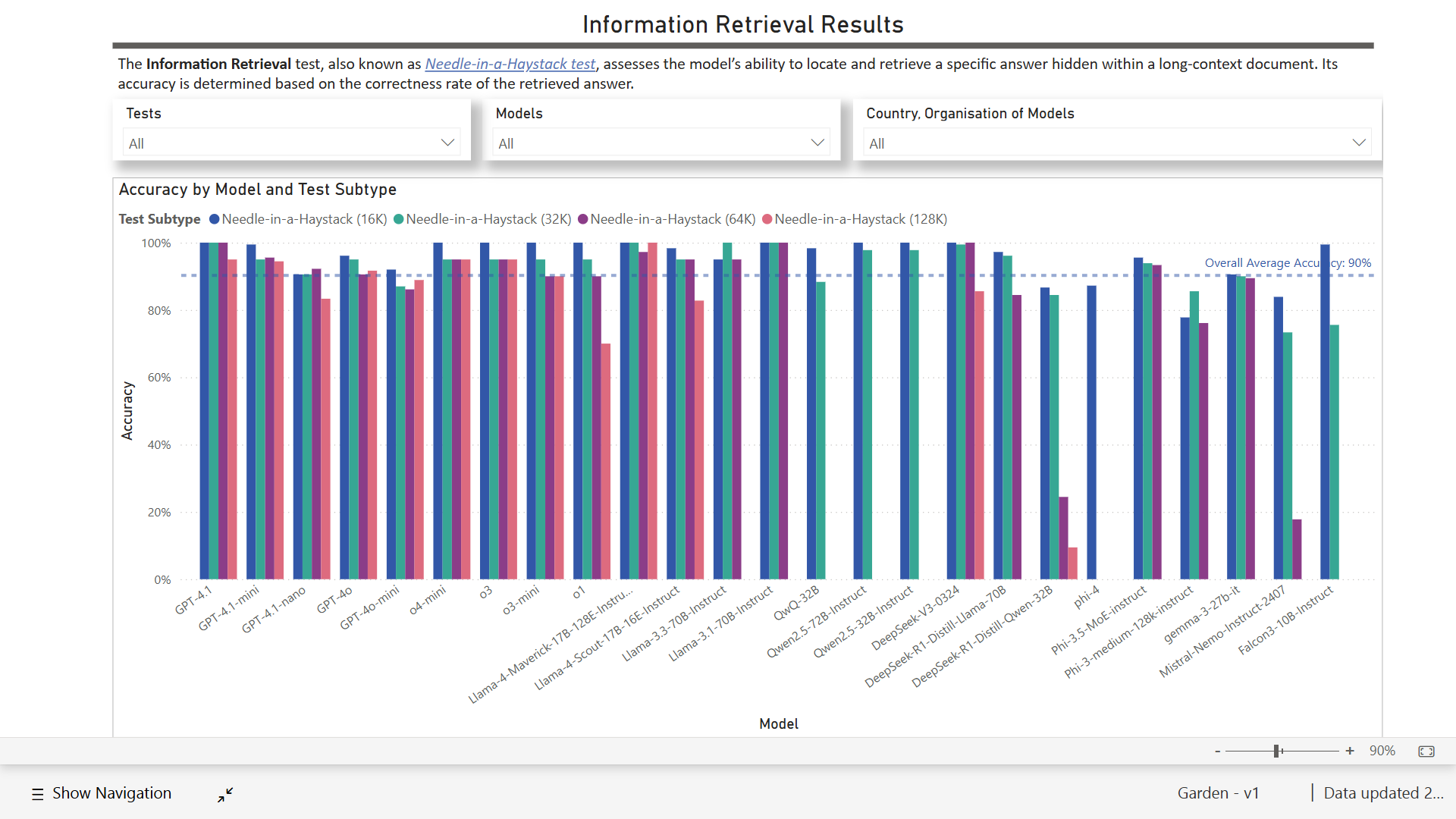1456x819 pixels.
Task: Click the GPT-4o axis label
Action: click(x=334, y=599)
